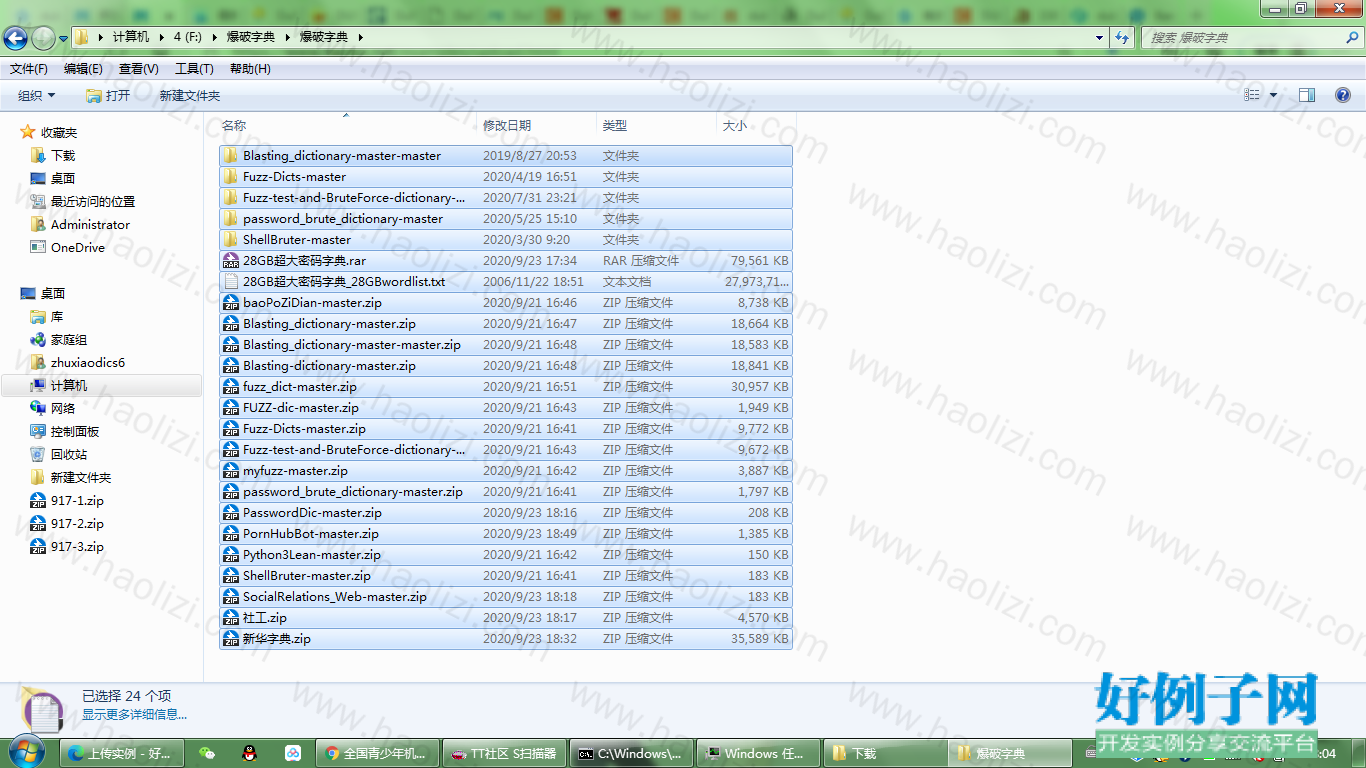Click the 打开 button in the toolbar

(108, 95)
